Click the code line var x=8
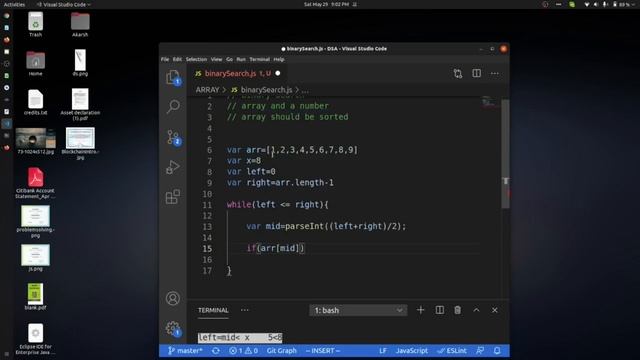This screenshot has width=640, height=360. tap(244, 161)
